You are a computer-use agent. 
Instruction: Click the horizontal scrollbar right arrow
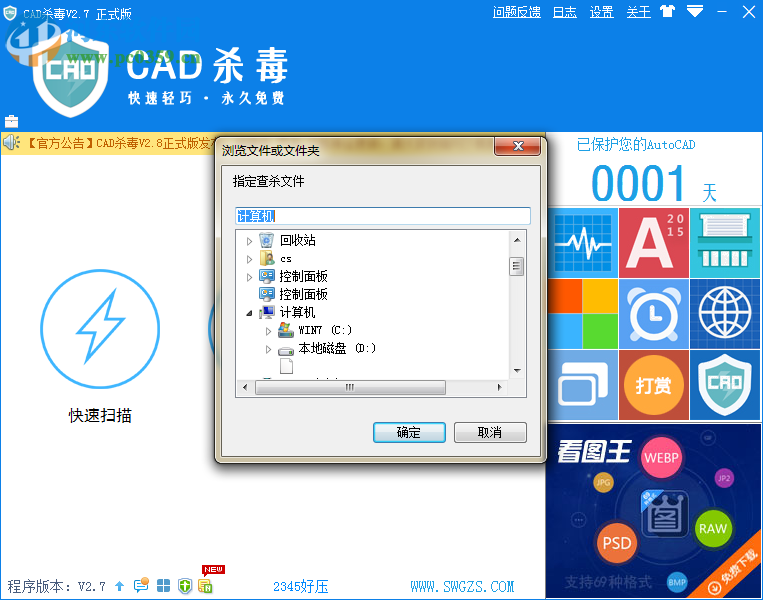pos(499,387)
